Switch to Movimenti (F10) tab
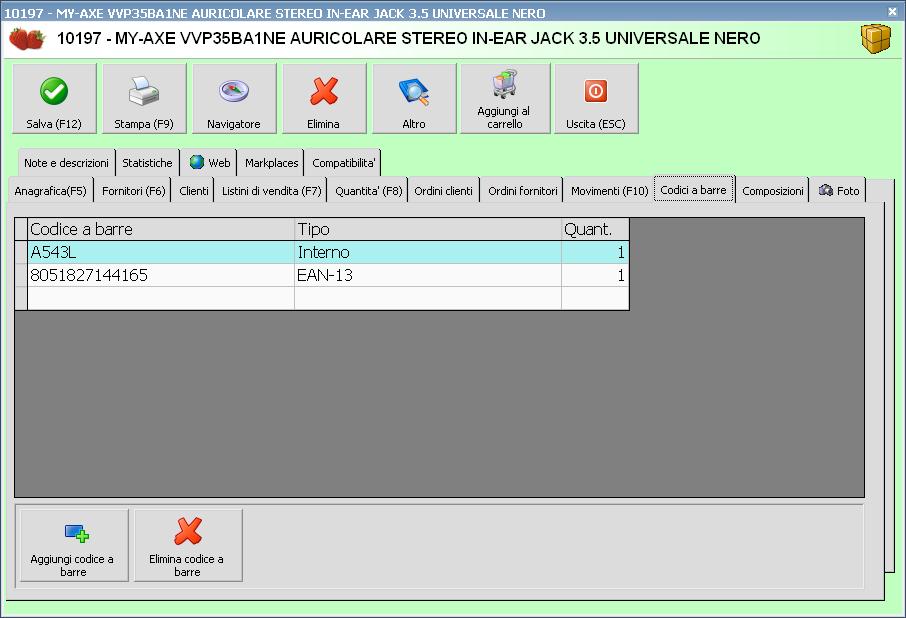The height and width of the screenshot is (618, 906). 610,191
